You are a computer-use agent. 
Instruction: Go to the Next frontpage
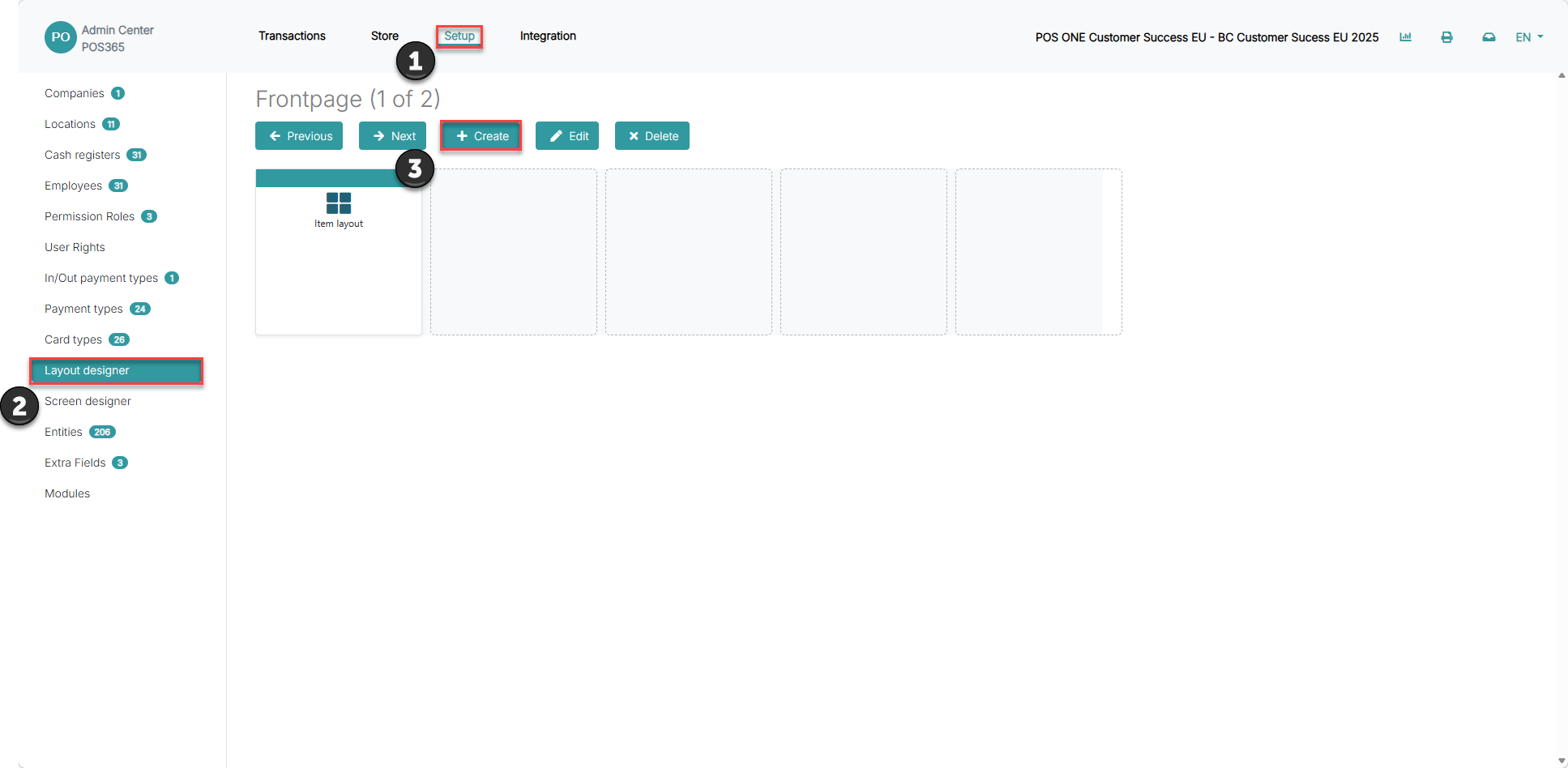(x=392, y=136)
